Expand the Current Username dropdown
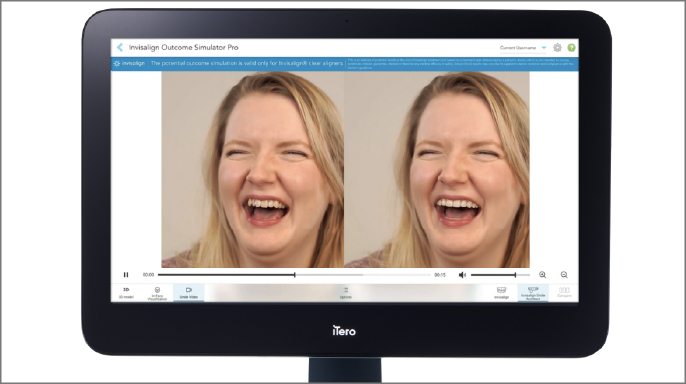The height and width of the screenshot is (384, 686). pyautogui.click(x=523, y=48)
